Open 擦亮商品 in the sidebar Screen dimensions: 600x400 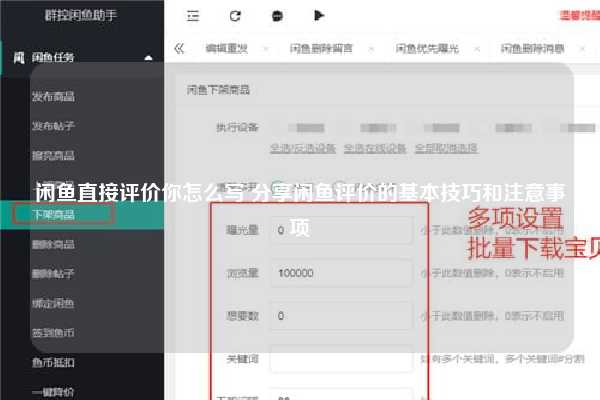click(53, 155)
